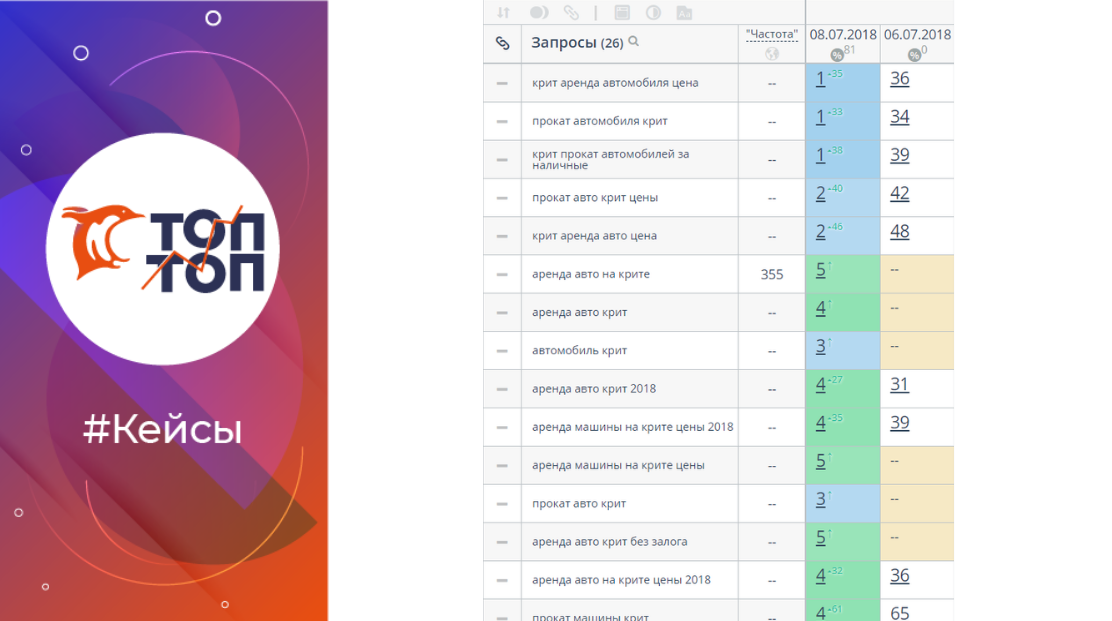Click the percent icon under 06.07.2018
This screenshot has width=1112, height=621.
[914, 55]
